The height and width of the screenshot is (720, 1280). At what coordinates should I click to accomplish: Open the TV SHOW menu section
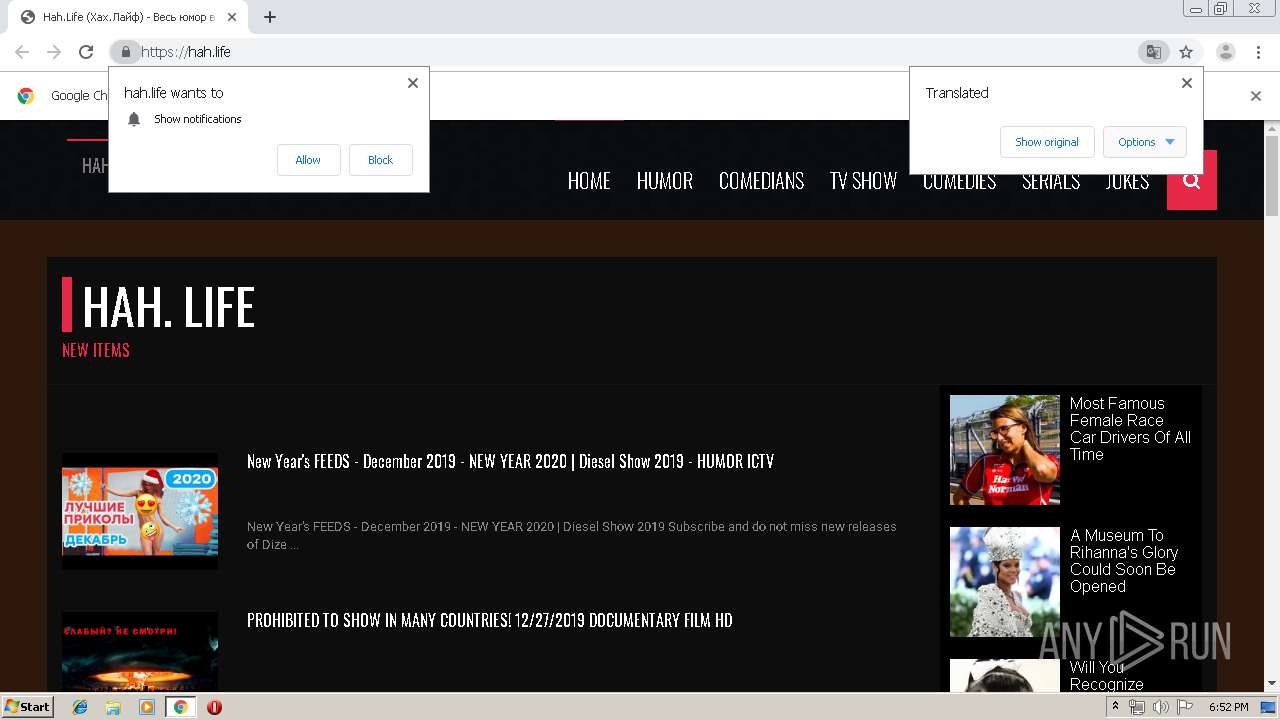pyautogui.click(x=863, y=181)
